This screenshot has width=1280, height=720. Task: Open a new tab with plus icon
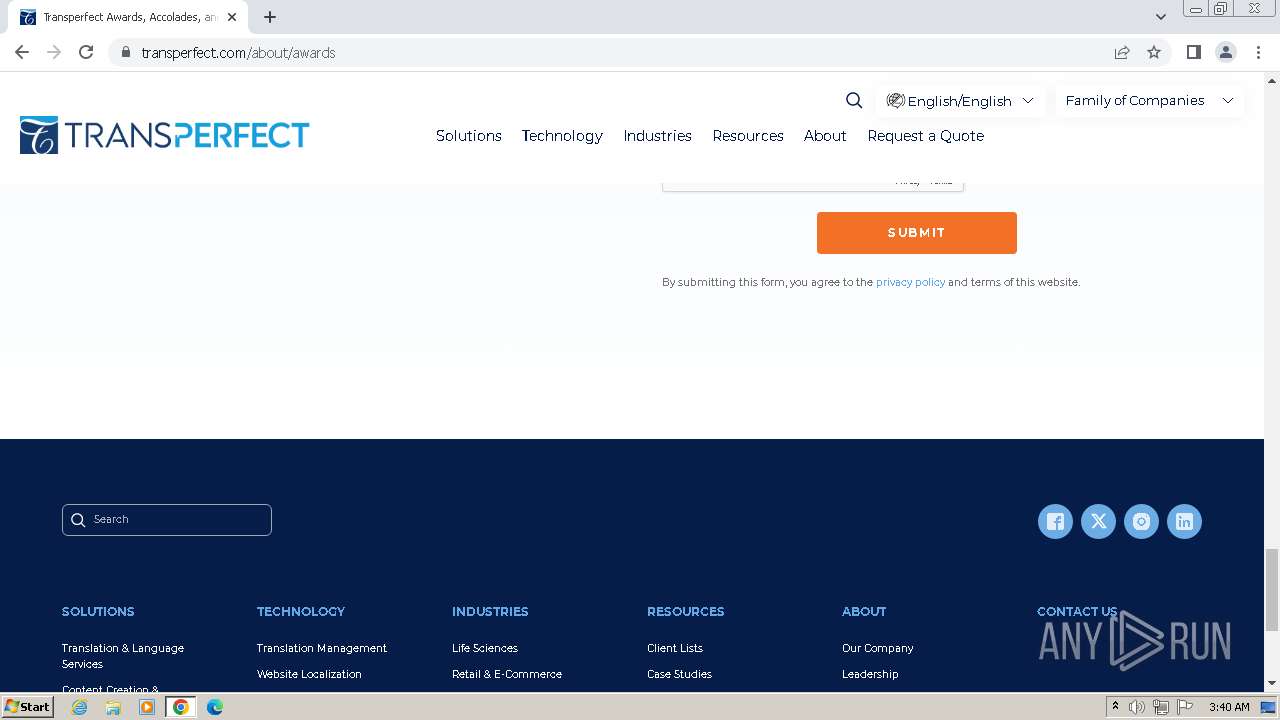270,17
